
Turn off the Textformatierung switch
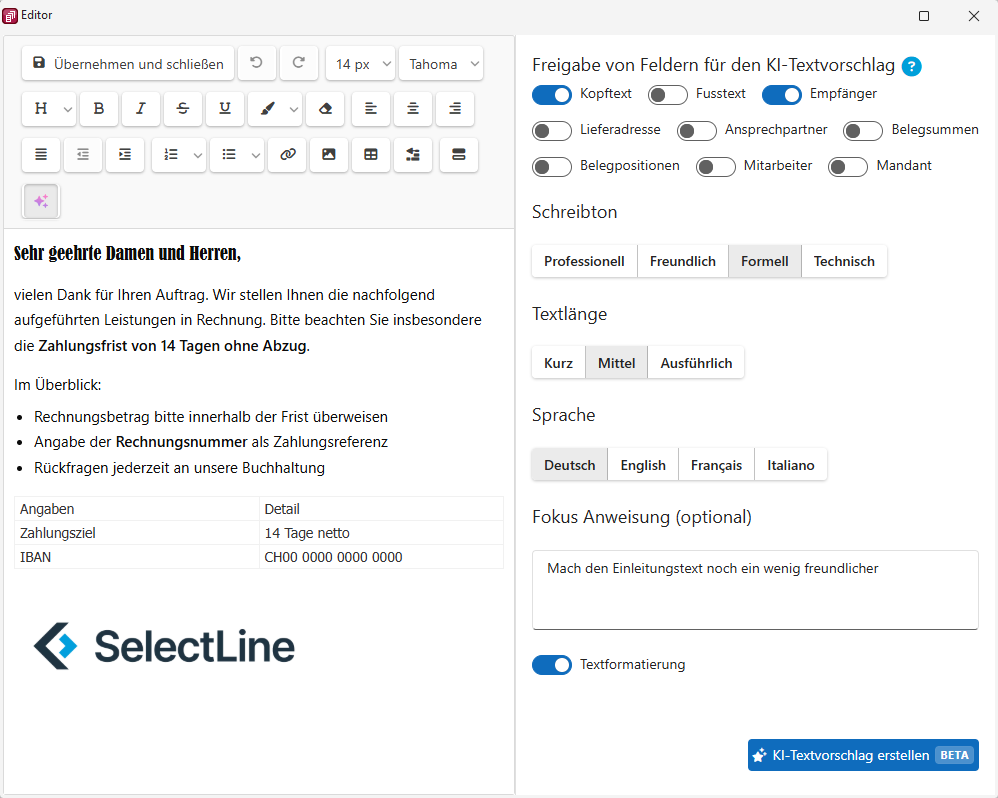point(552,665)
